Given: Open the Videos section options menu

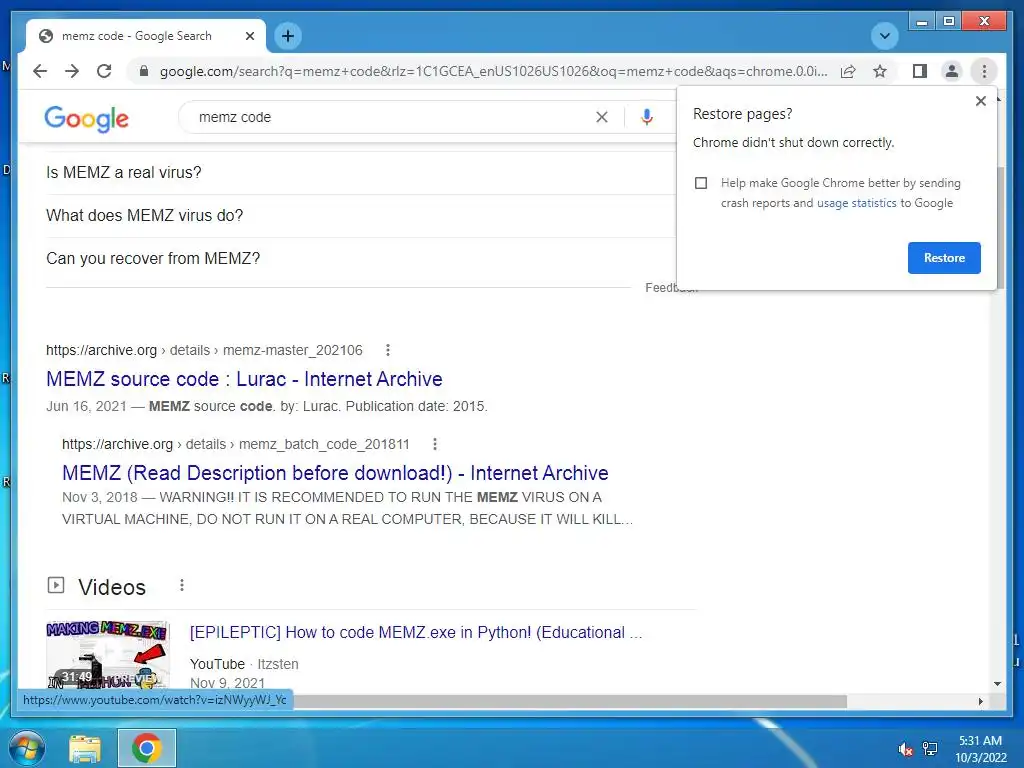Looking at the screenshot, I should 182,585.
